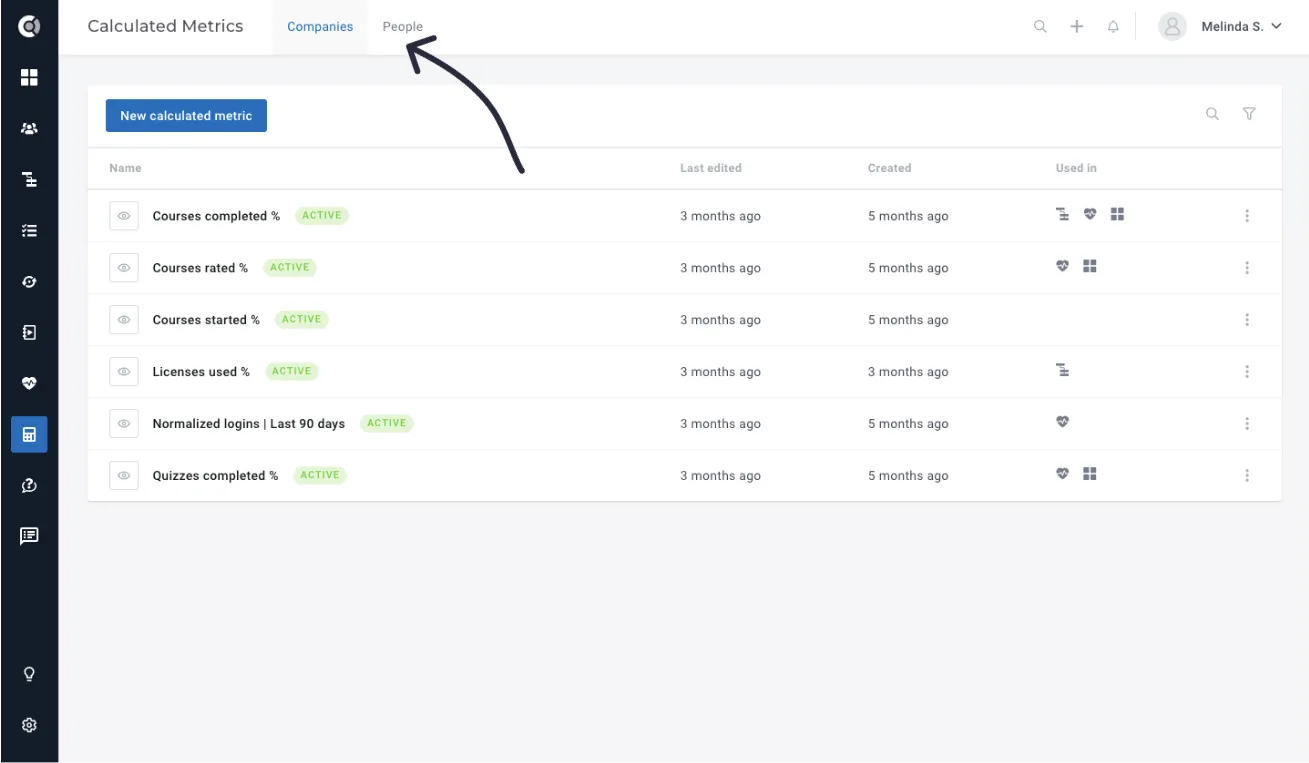Open the Normalized logins | Last 90 days metric
1309x763 pixels.
pos(248,424)
